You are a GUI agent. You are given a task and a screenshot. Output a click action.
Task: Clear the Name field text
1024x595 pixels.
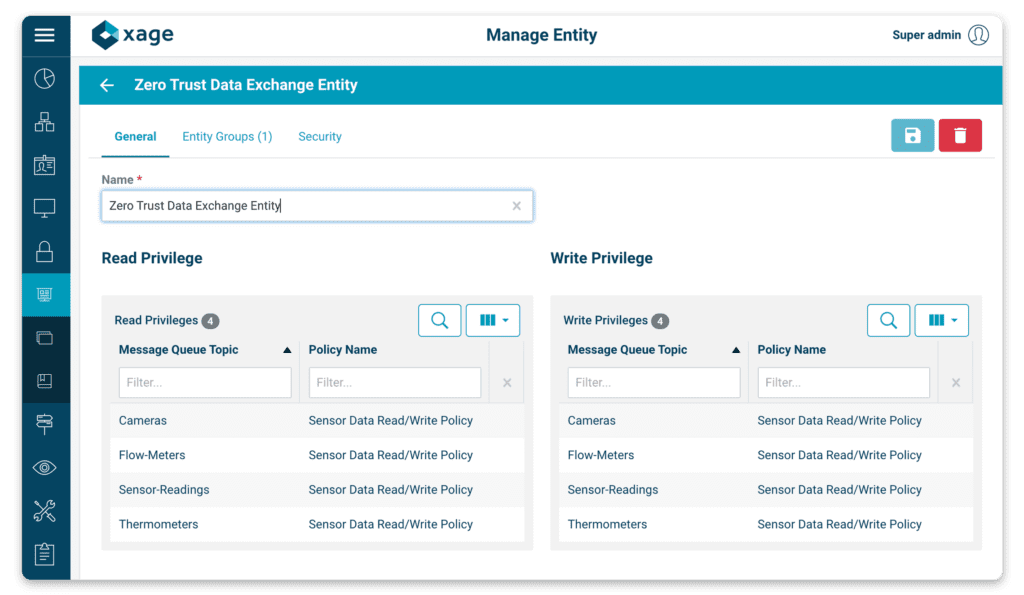point(517,206)
